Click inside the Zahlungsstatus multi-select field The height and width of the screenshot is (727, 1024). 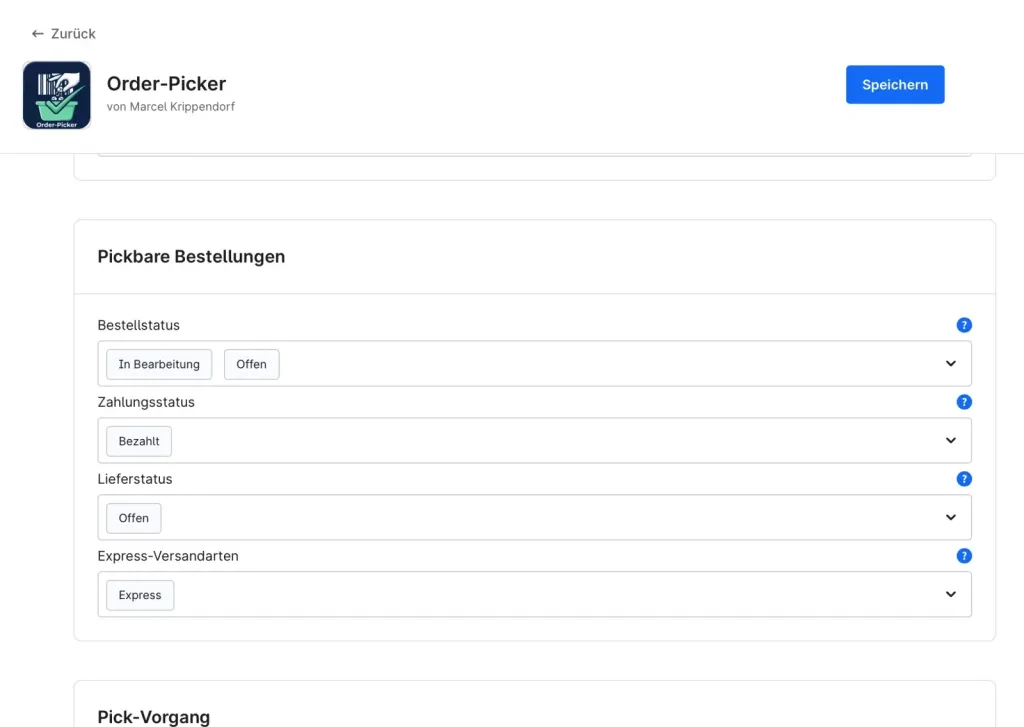(x=534, y=441)
